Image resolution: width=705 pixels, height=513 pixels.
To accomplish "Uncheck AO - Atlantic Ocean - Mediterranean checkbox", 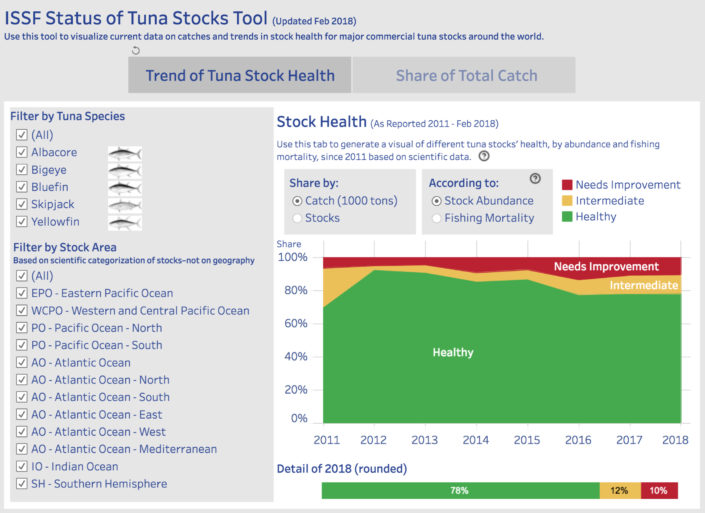I will 22,449.
